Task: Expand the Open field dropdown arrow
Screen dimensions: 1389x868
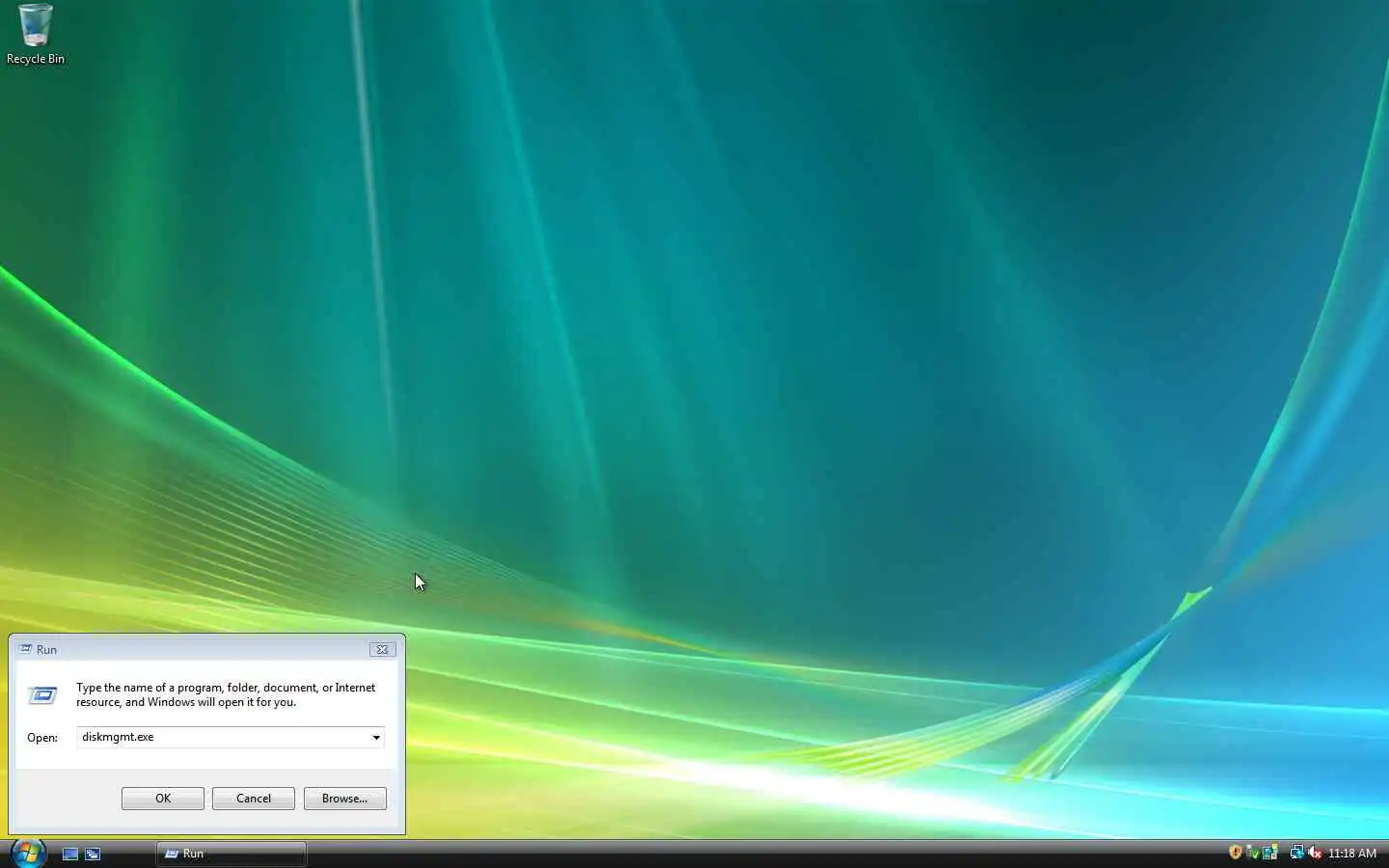Action: click(x=376, y=738)
